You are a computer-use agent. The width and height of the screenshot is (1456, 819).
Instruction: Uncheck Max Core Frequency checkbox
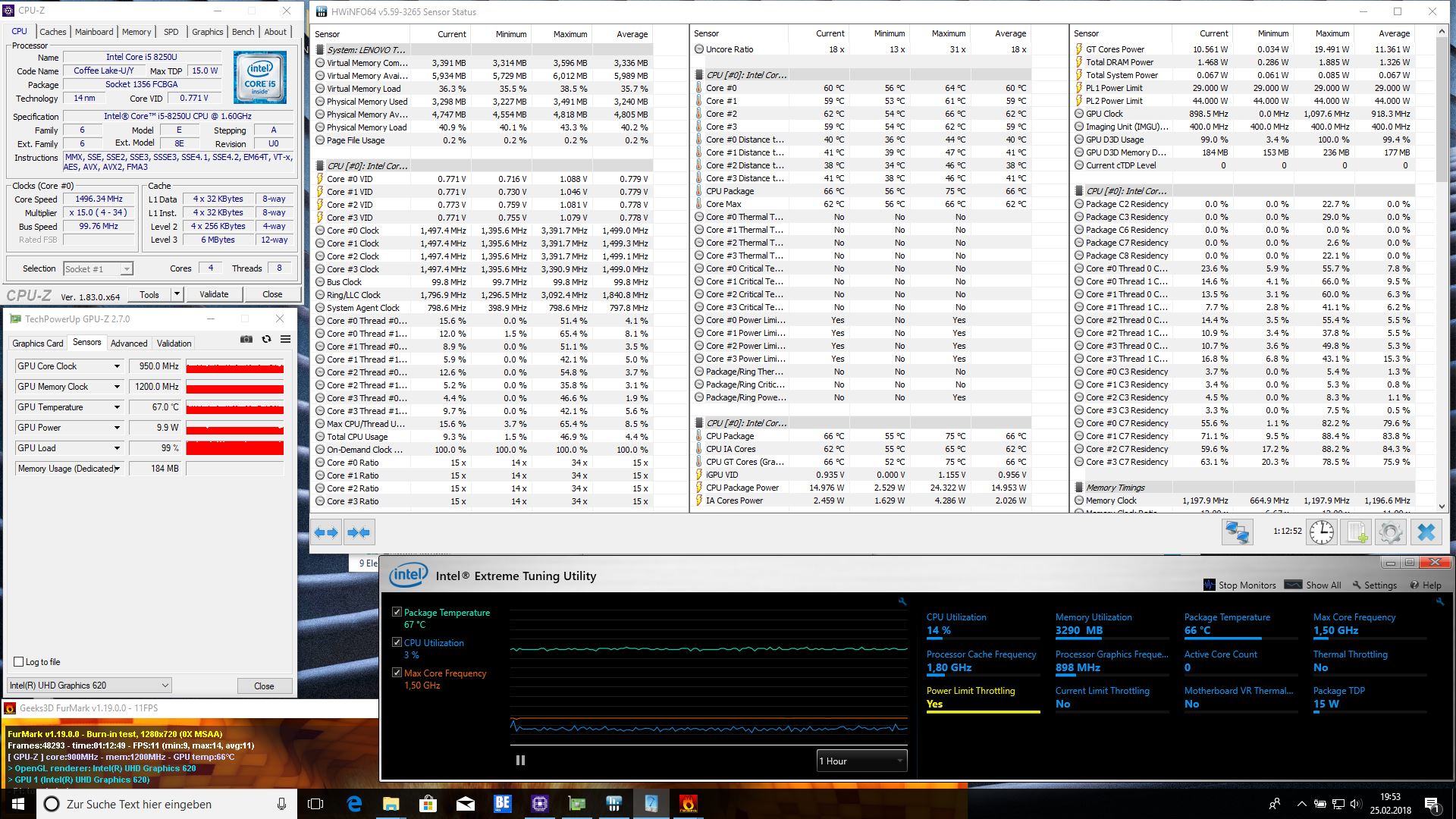click(397, 673)
